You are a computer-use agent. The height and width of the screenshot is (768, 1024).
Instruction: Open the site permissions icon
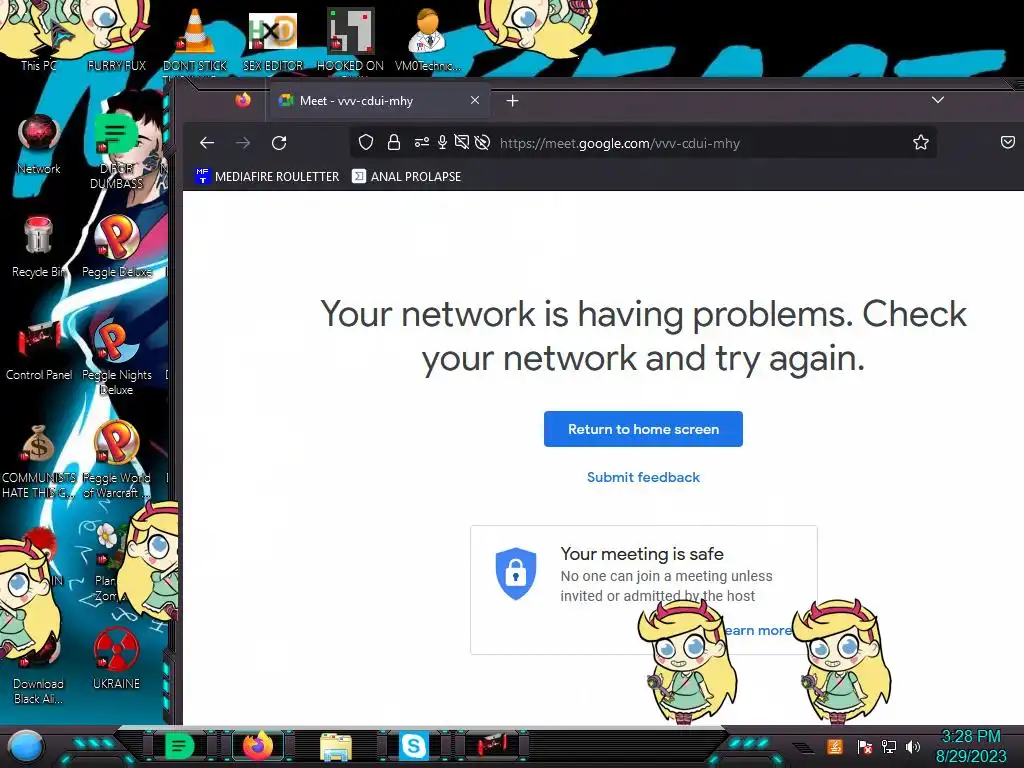pyautogui.click(x=422, y=142)
